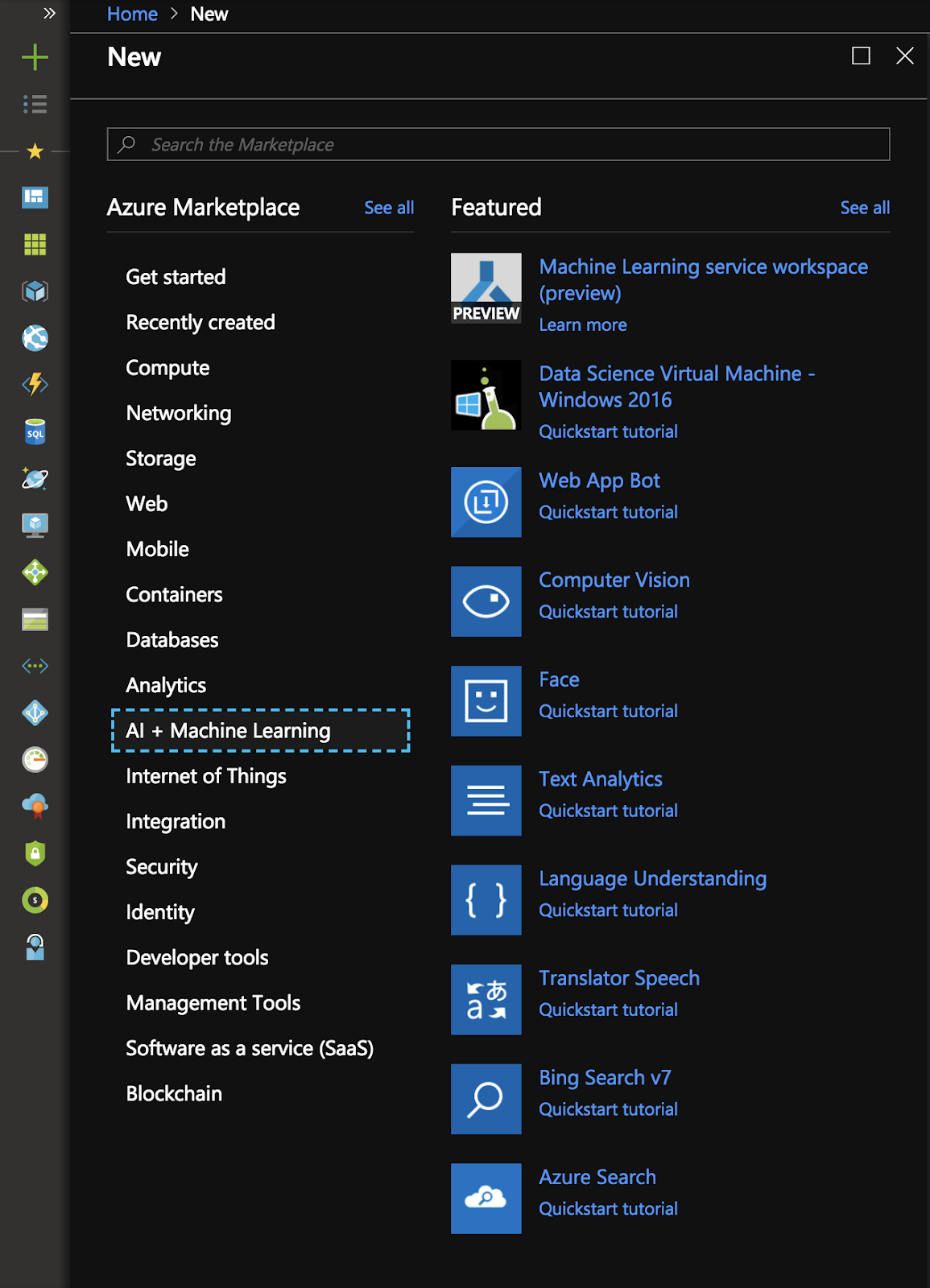Open the Virtual machines monitor icon

(x=35, y=526)
